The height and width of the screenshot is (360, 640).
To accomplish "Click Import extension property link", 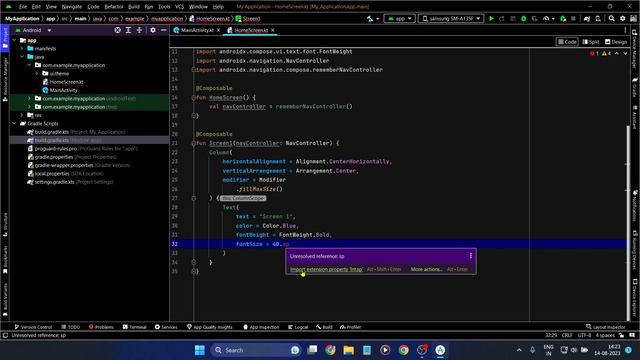I will tap(326, 269).
